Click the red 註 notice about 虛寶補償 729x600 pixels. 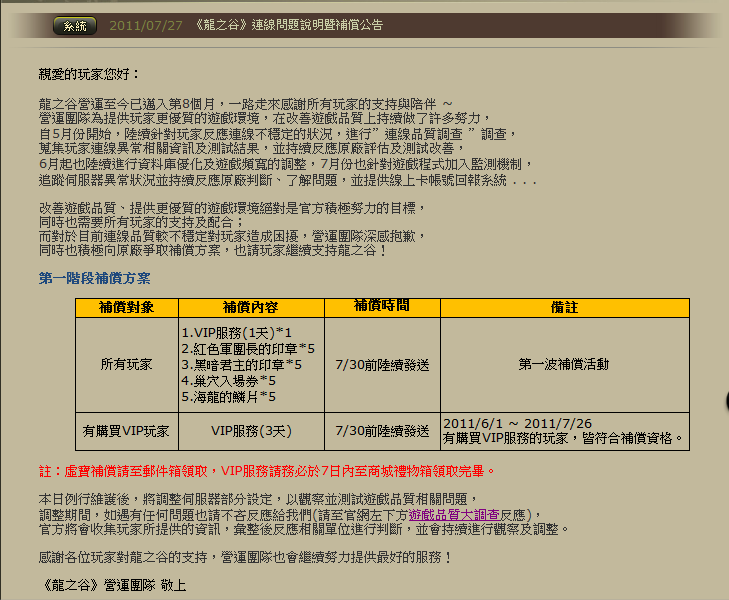267,470
